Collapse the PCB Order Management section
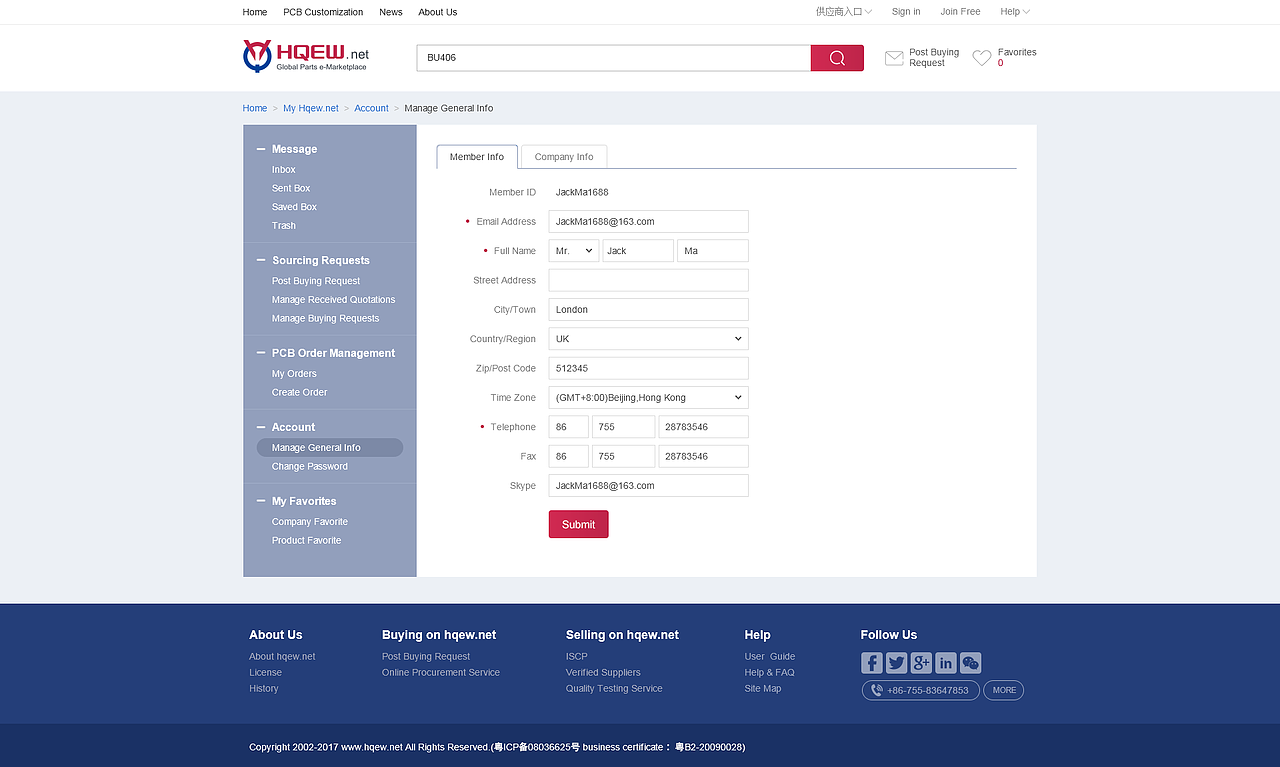The height and width of the screenshot is (767, 1280). (x=261, y=353)
